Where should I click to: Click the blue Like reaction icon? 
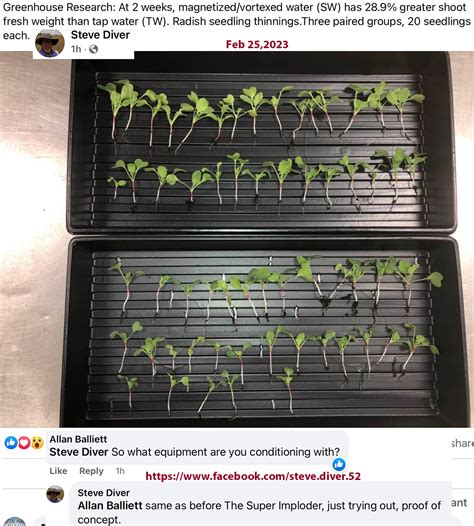click(11, 443)
